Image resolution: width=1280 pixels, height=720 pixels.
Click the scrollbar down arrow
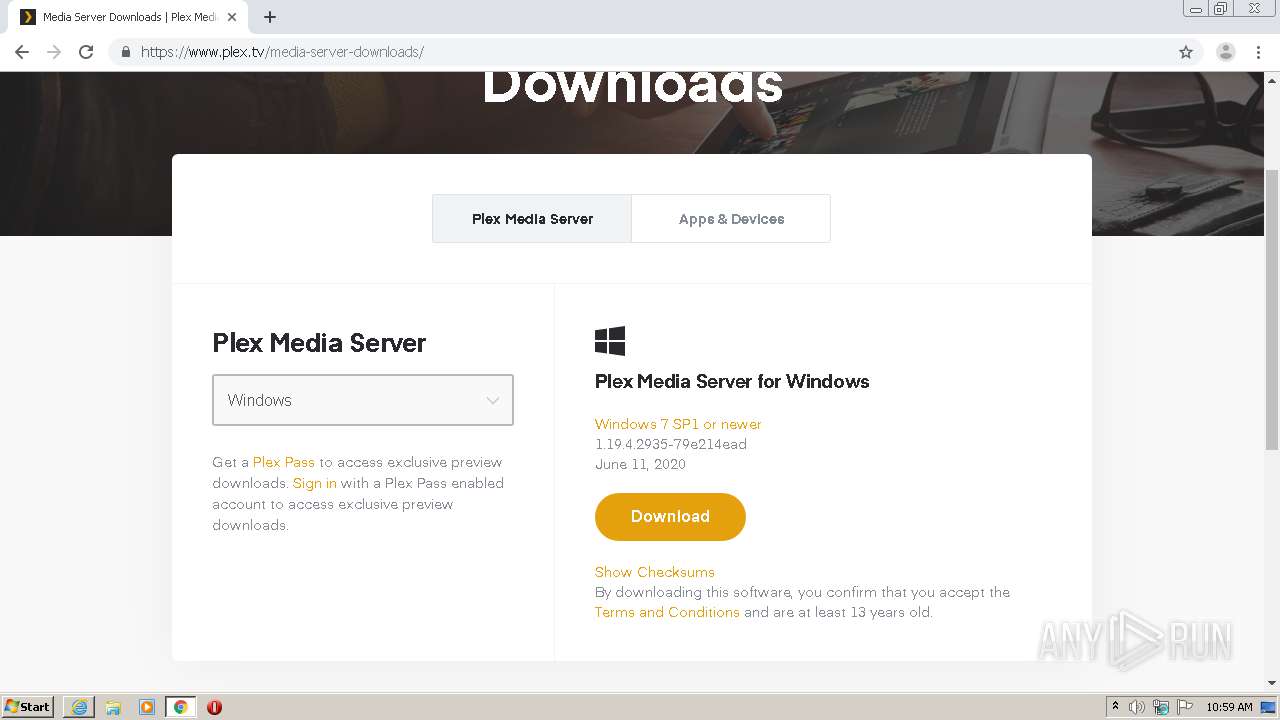pyautogui.click(x=1272, y=683)
